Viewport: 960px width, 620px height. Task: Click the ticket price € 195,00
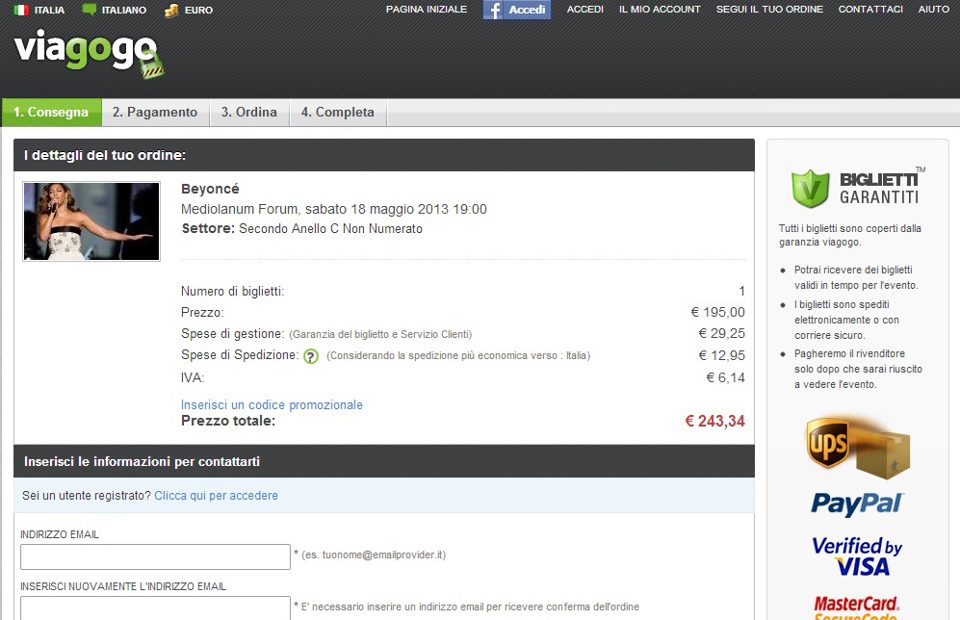coord(718,312)
